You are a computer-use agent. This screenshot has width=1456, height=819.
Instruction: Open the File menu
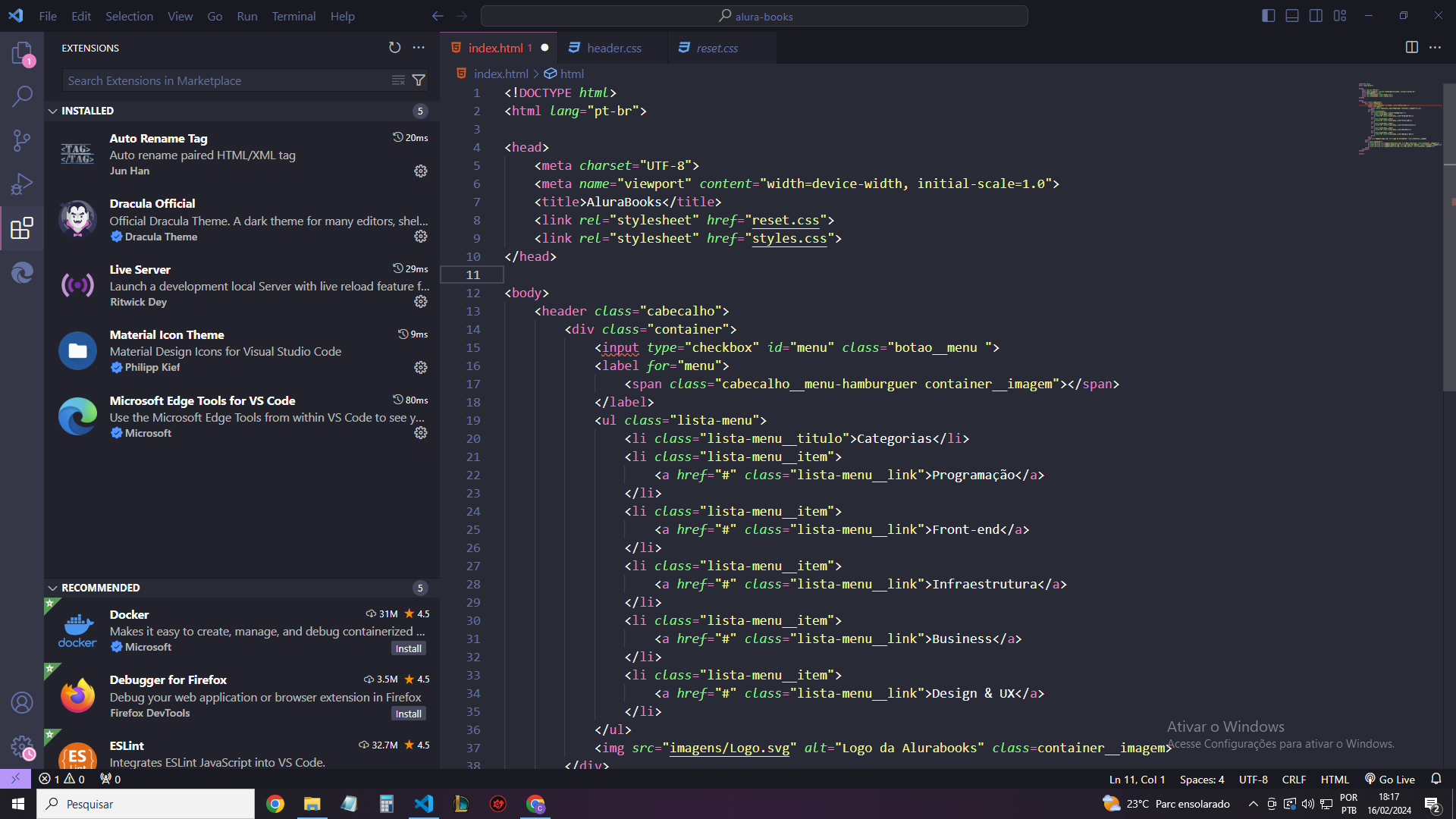48,16
